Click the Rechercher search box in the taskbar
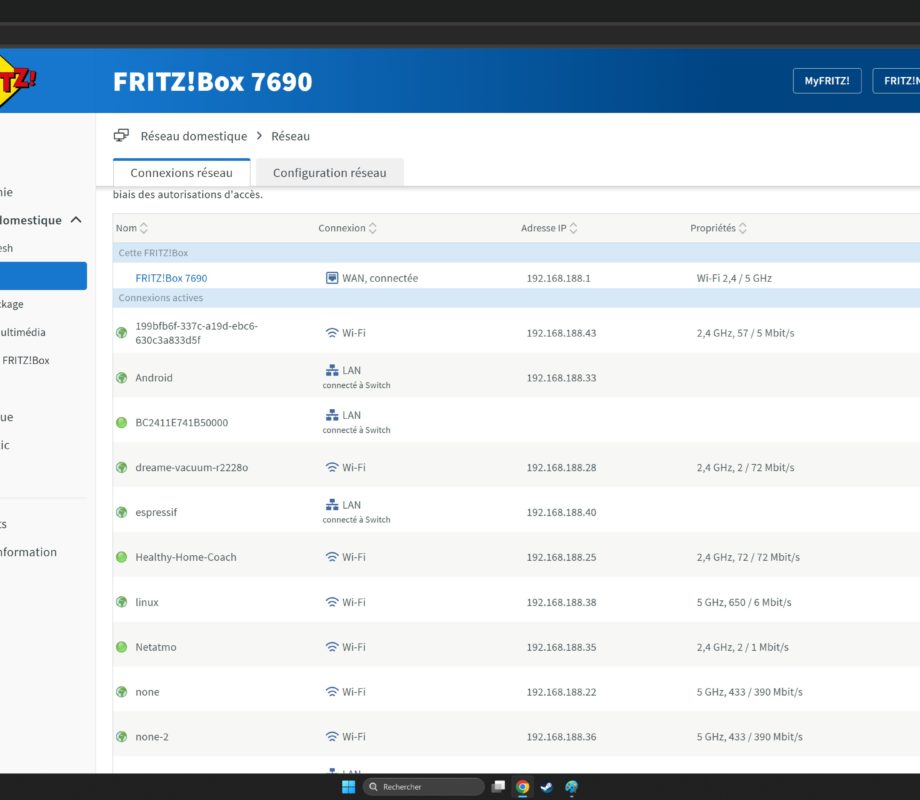The height and width of the screenshot is (800, 920). (424, 787)
